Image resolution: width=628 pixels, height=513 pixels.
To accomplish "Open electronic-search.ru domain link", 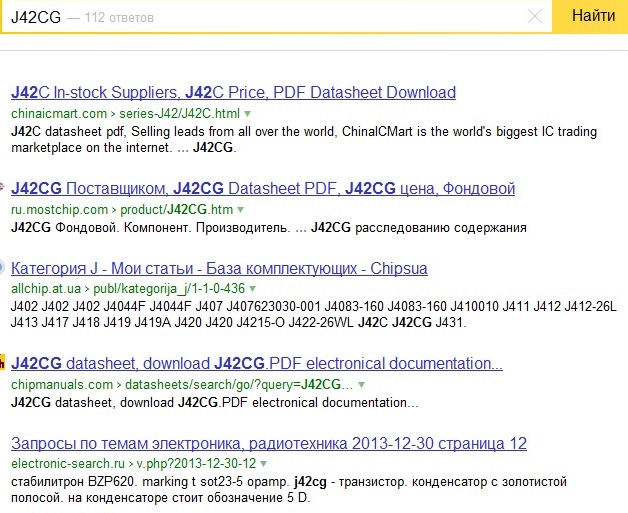I will point(68,464).
